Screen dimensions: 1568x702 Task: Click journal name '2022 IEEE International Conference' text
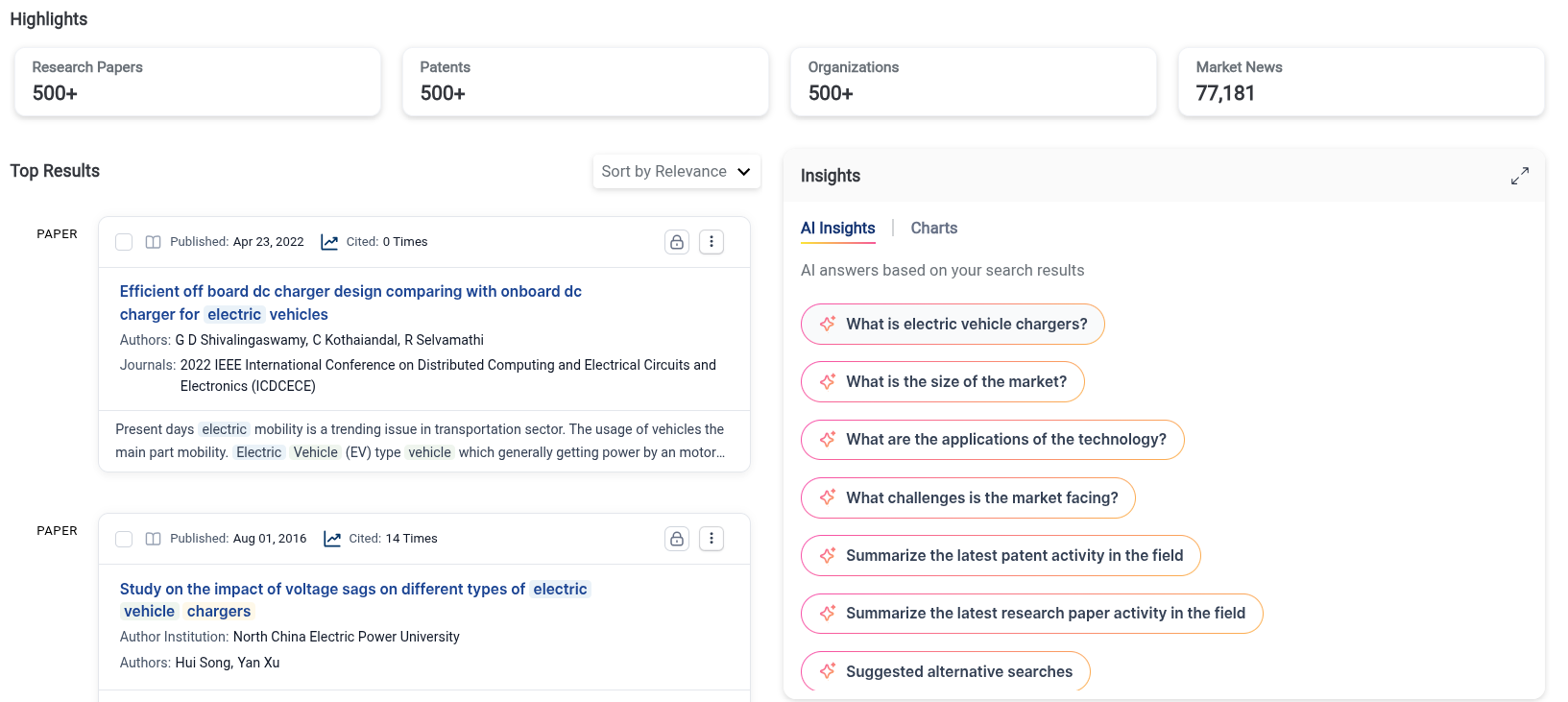(x=448, y=375)
